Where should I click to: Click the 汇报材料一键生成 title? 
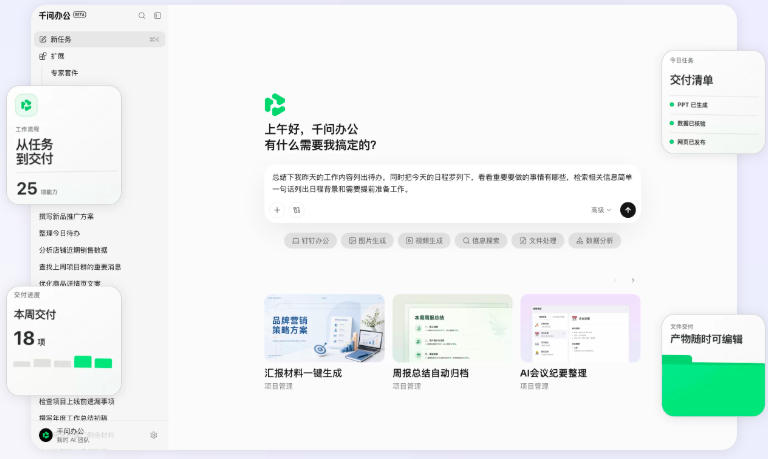point(303,373)
